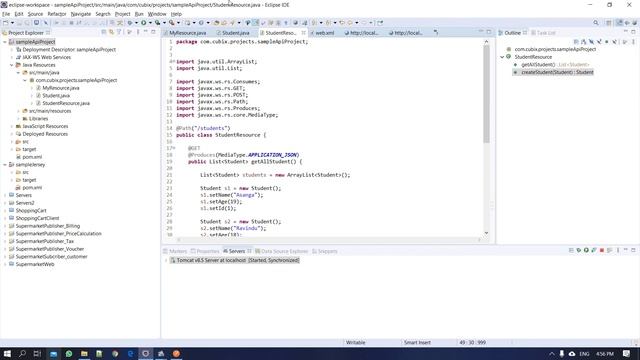640x360 pixels.
Task: Open WhatsApp from the taskbar
Action: [x=69, y=353]
